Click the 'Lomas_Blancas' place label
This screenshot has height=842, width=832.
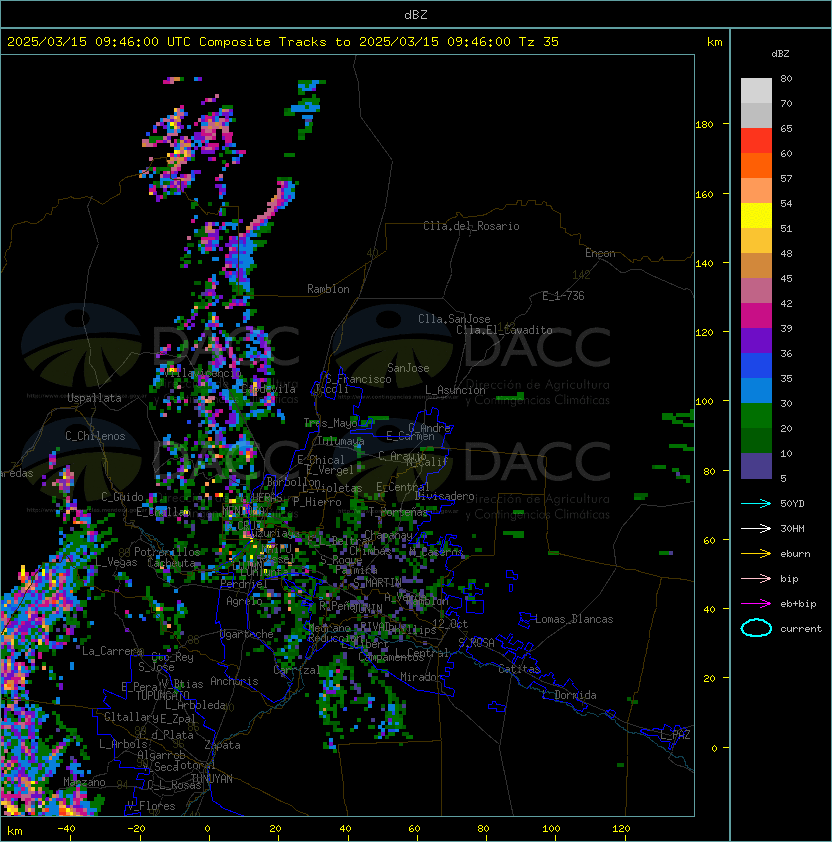[x=574, y=619]
